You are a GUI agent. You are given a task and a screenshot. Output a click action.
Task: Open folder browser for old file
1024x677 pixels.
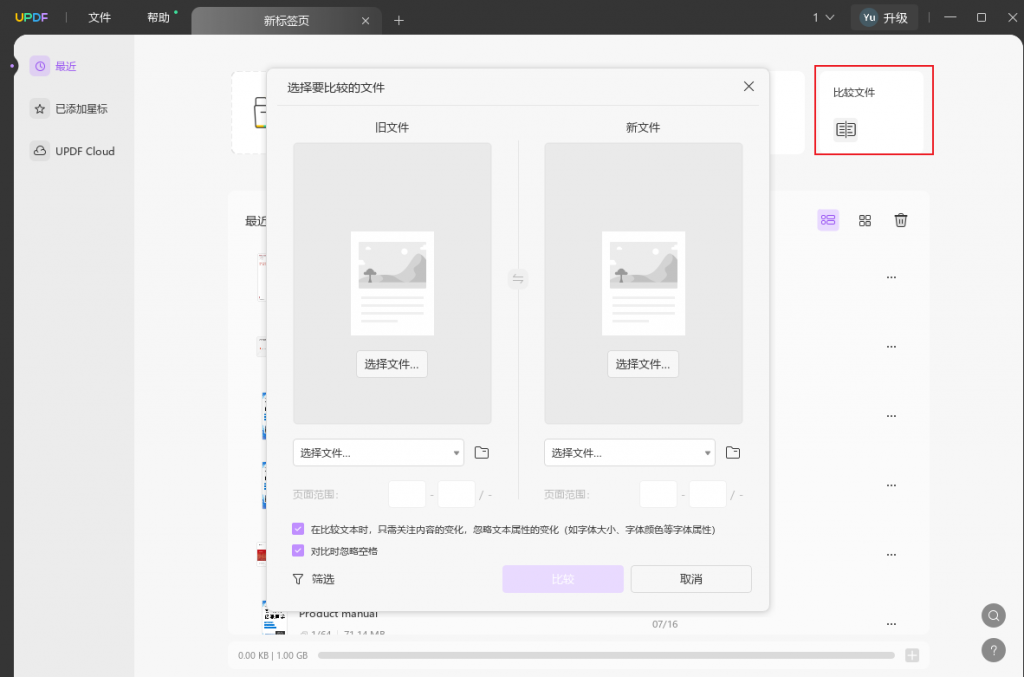[481, 452]
